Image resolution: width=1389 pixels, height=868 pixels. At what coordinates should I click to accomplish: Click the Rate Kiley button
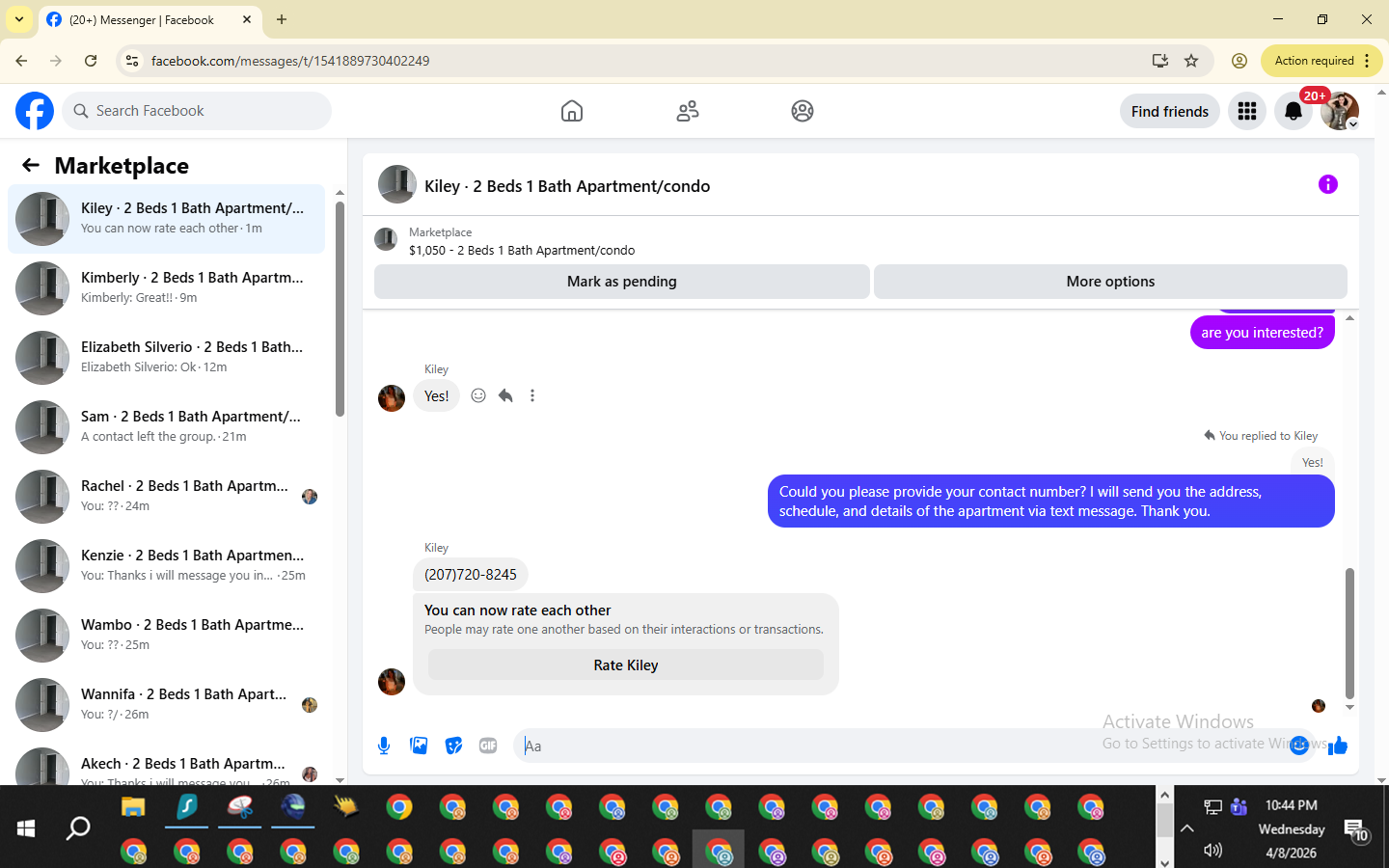click(x=626, y=665)
